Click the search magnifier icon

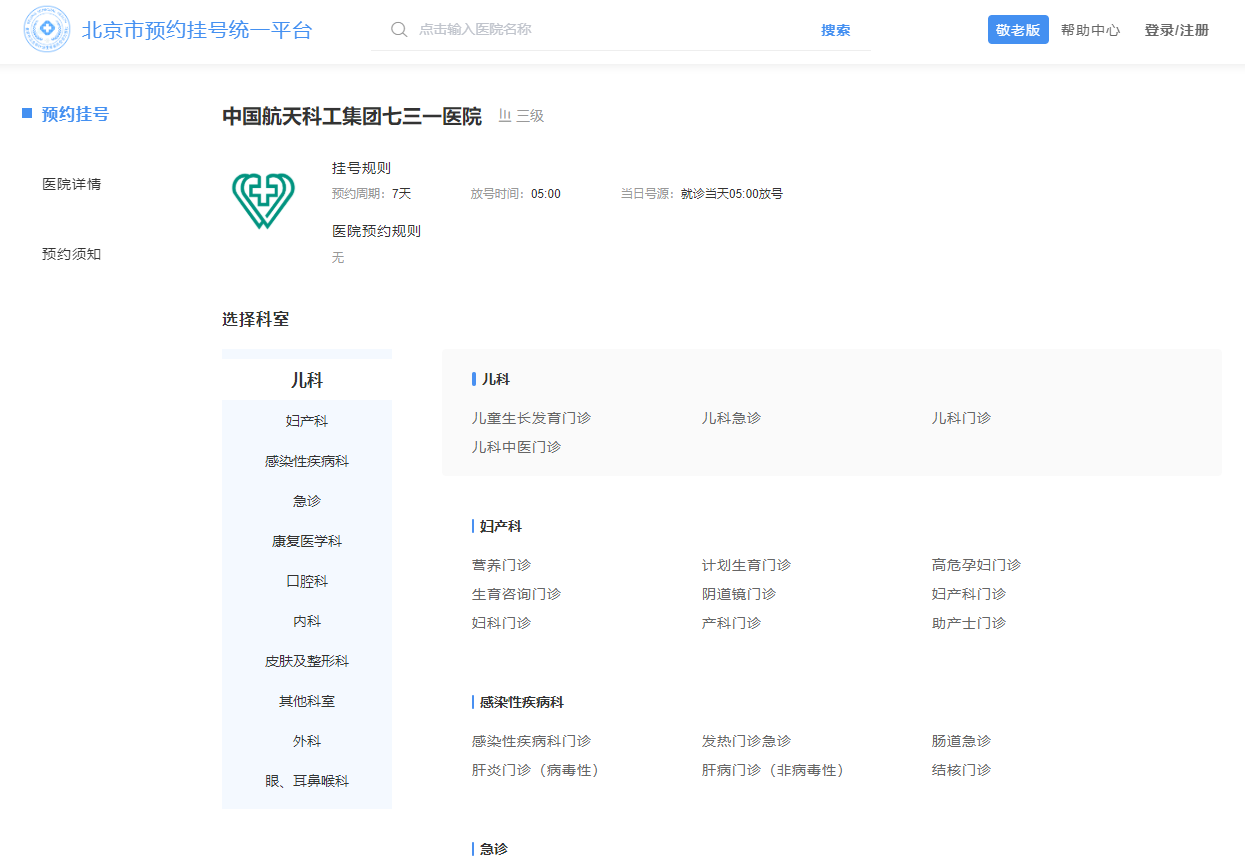pyautogui.click(x=399, y=30)
